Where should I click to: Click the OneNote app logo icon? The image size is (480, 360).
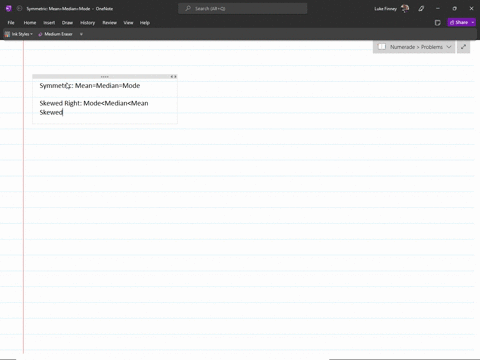click(x=9, y=9)
